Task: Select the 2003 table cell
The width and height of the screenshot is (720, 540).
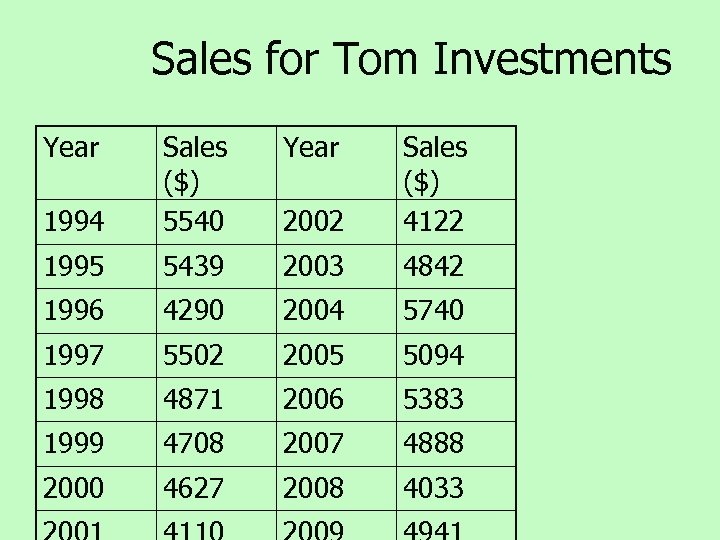Action: point(313,266)
